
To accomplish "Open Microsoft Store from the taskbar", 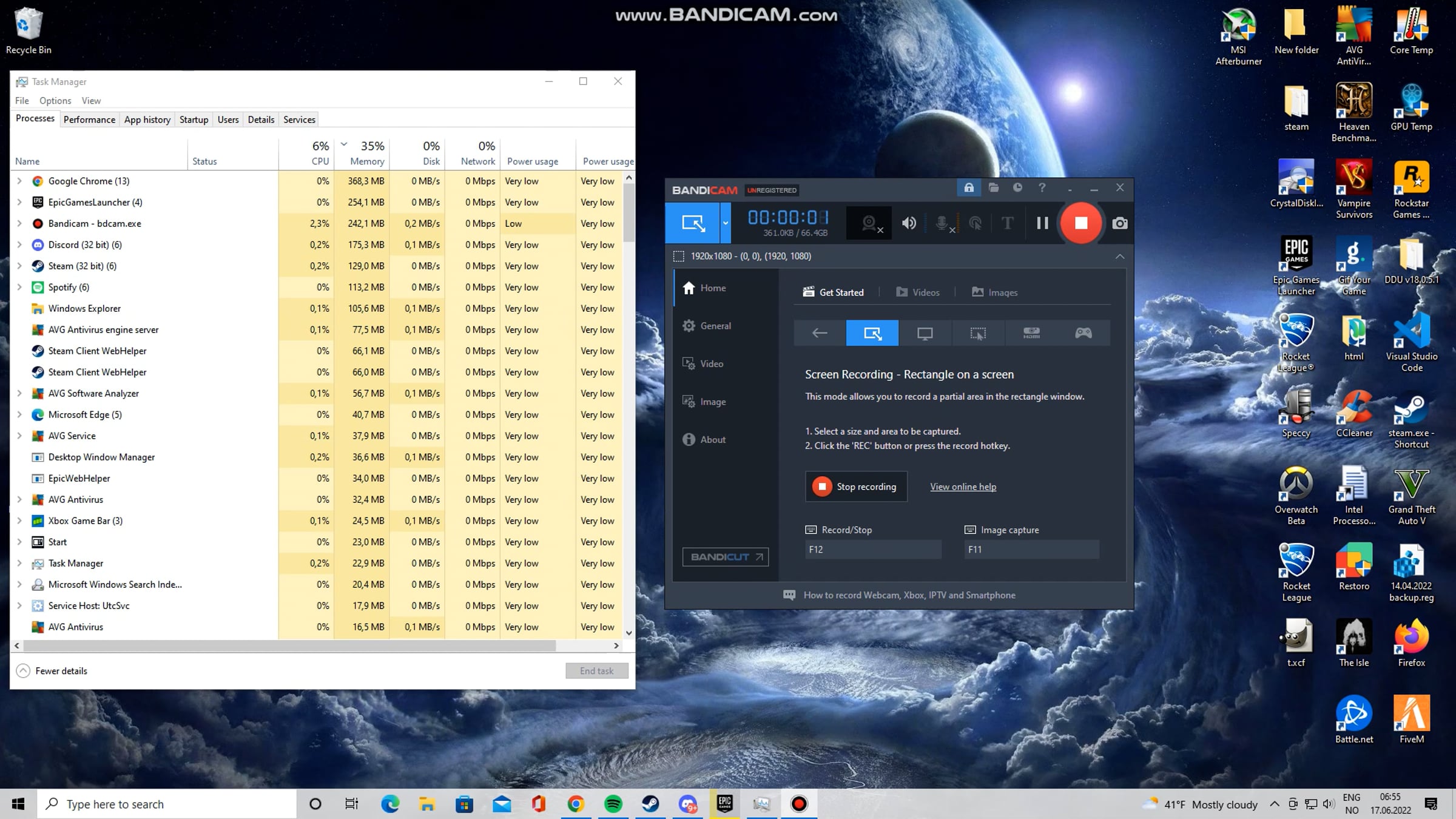I will [x=464, y=804].
